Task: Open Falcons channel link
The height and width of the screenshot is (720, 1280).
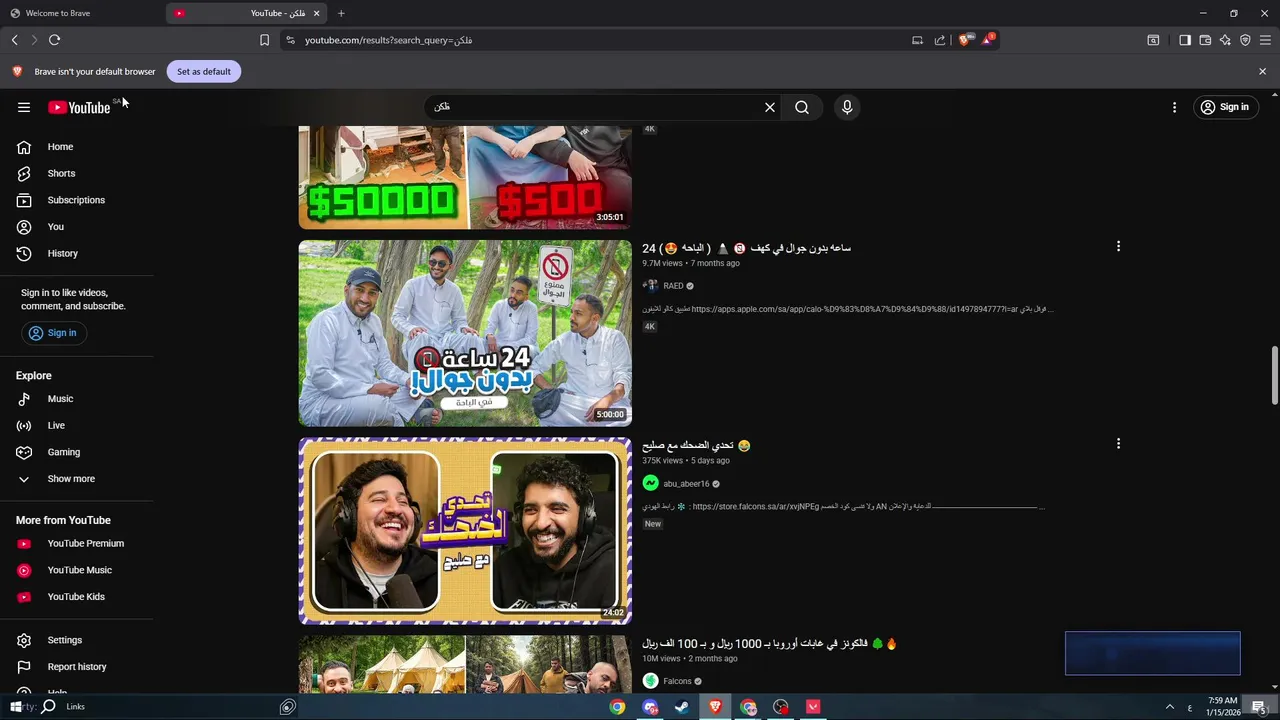Action: click(677, 681)
